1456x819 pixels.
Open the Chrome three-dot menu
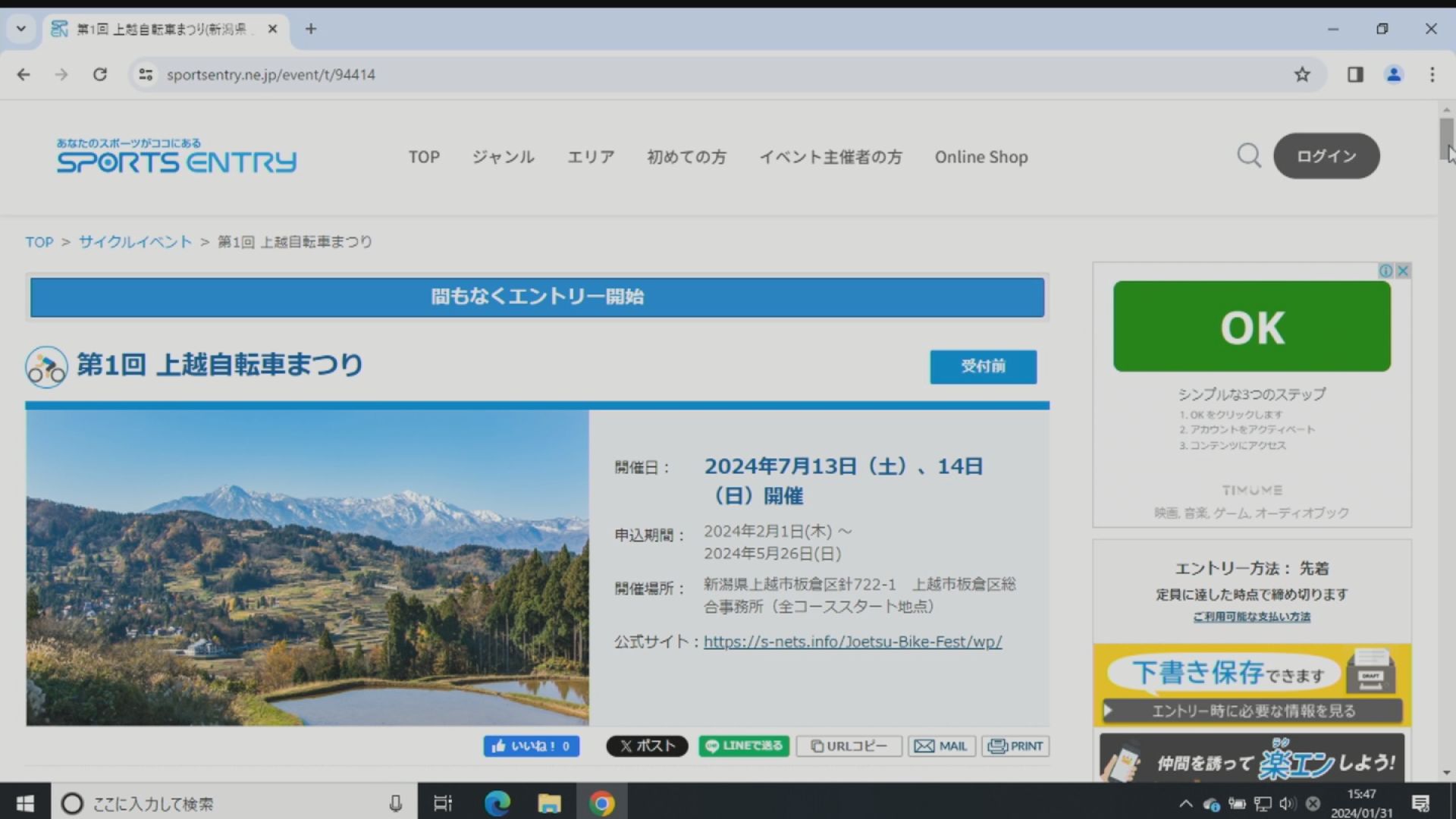(x=1432, y=74)
